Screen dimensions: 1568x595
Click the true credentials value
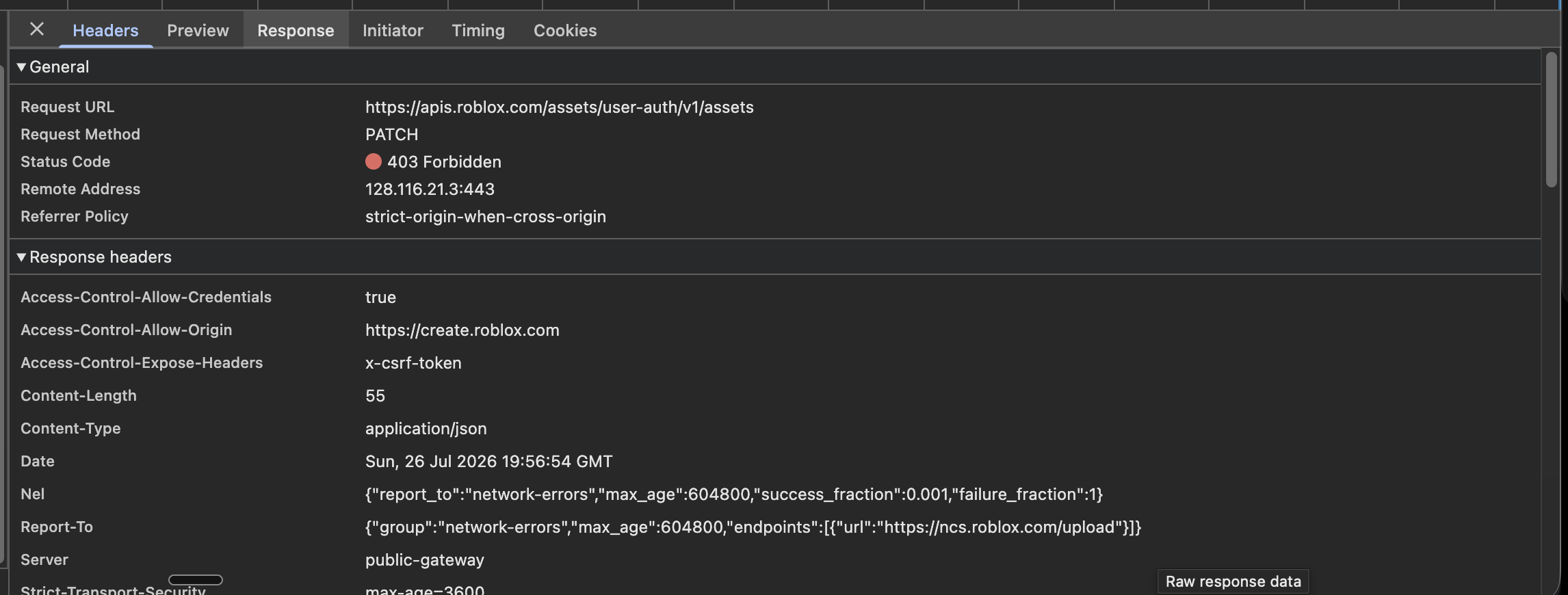(x=380, y=297)
